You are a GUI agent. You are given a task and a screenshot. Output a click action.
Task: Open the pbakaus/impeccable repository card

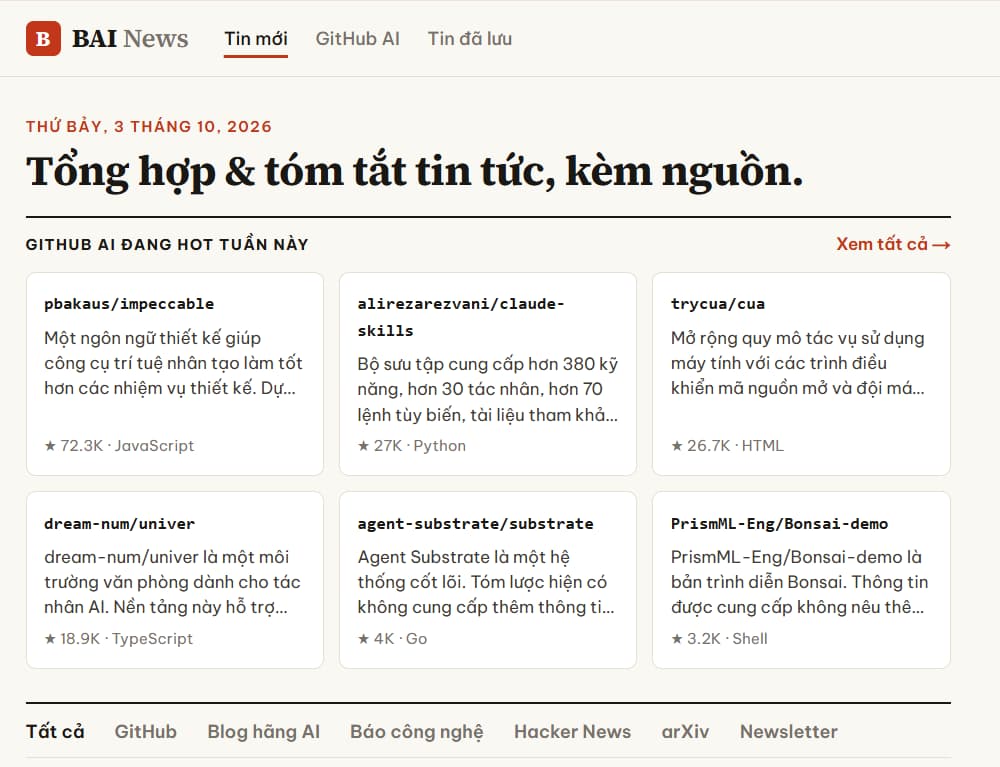[x=175, y=374]
